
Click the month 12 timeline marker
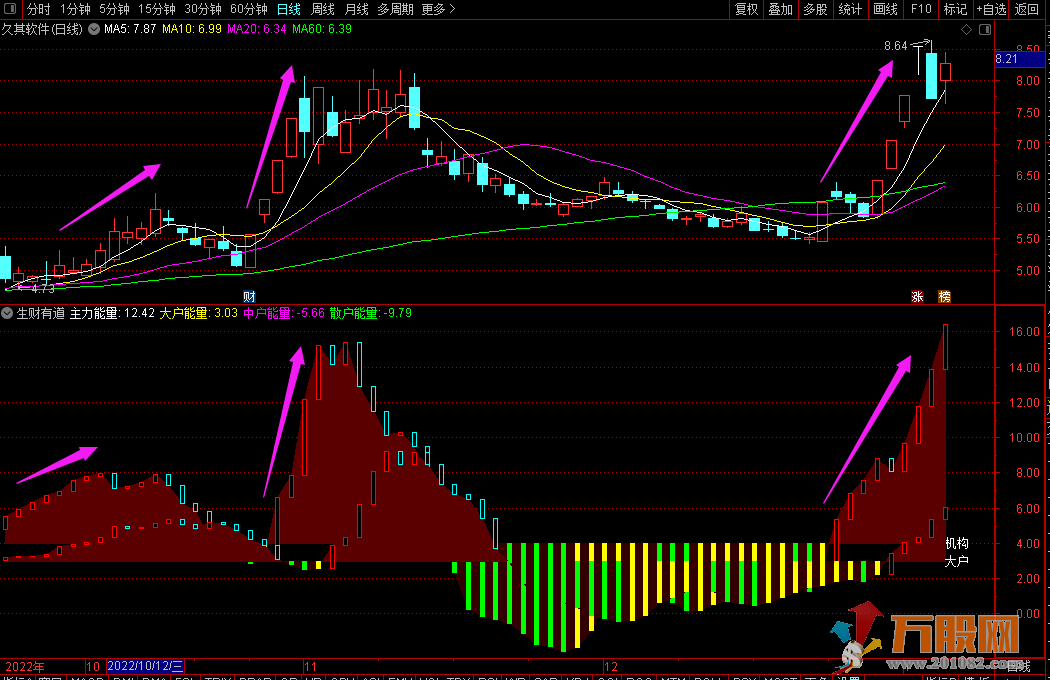(x=611, y=667)
